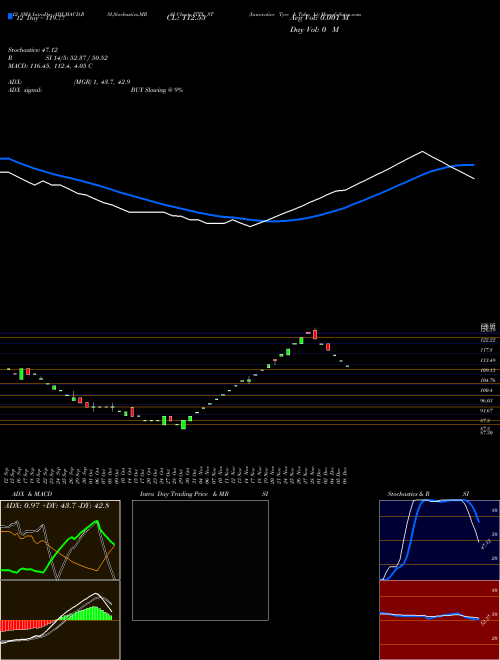Click the lowest green candlestick at the chart bottom
Viewport: 500px width, 660px height.
coord(183,424)
